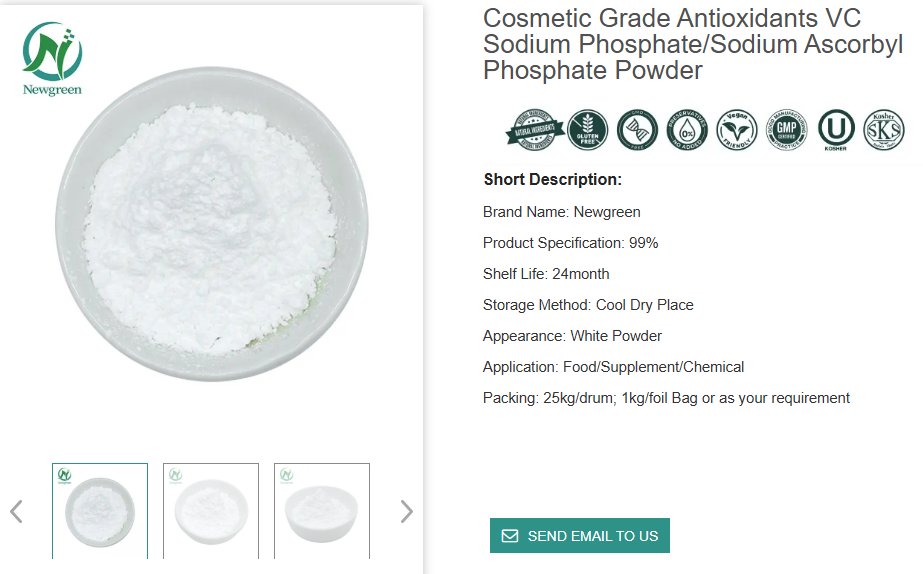
Task: Click the SKS Kosher badge
Action: [x=883, y=130]
